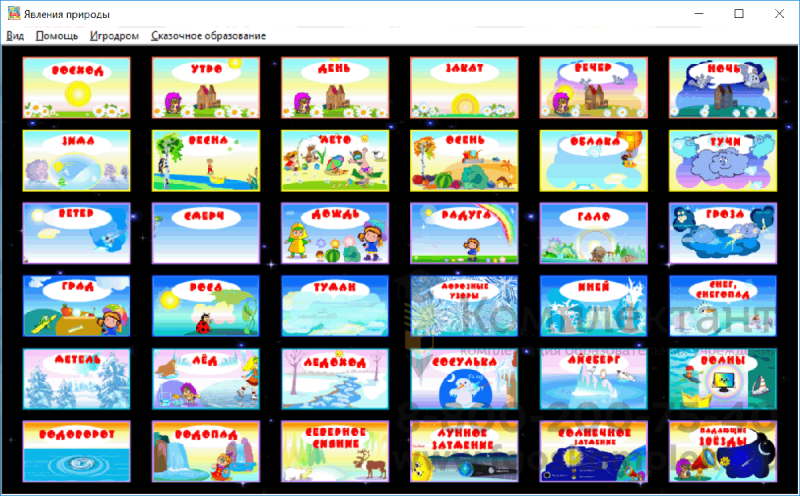Screen dimensions: 800x496
Task: Open the Помощь menu
Action: point(57,36)
